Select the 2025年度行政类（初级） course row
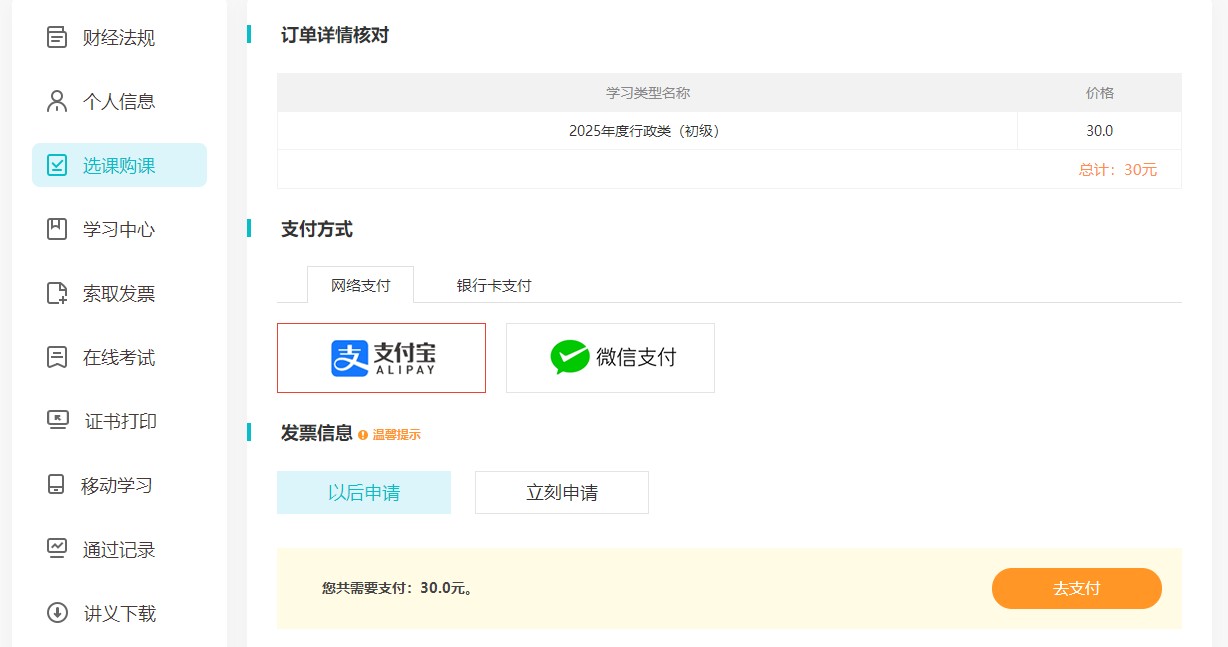1228x647 pixels. (646, 130)
